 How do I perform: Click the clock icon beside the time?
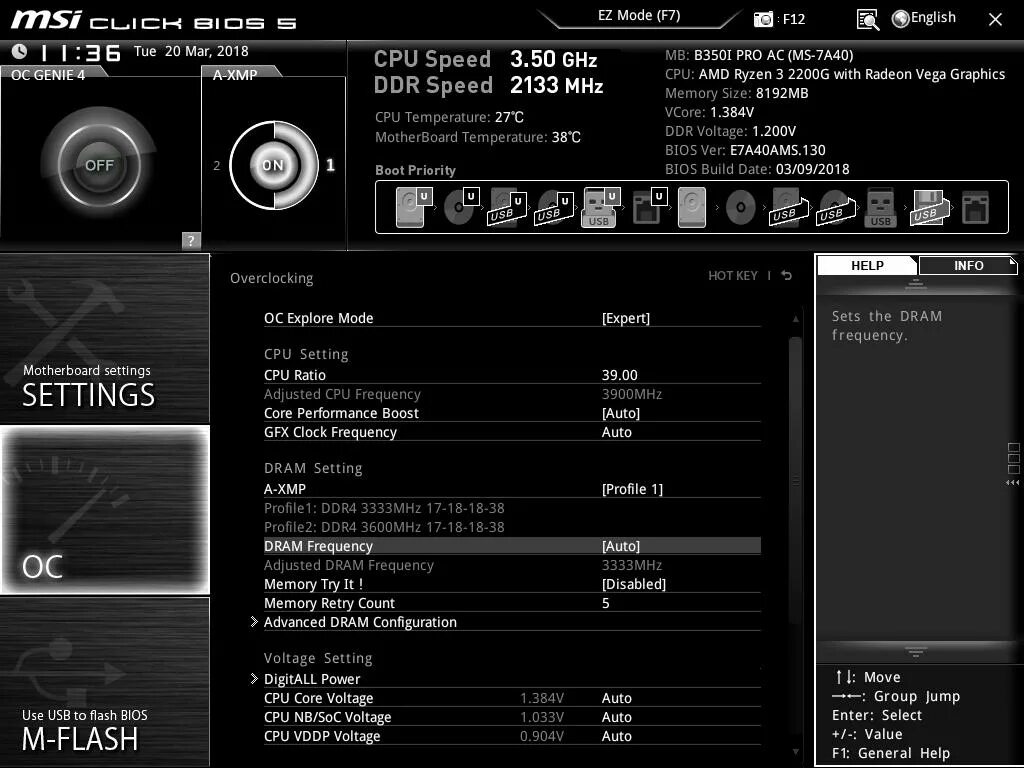[20, 52]
